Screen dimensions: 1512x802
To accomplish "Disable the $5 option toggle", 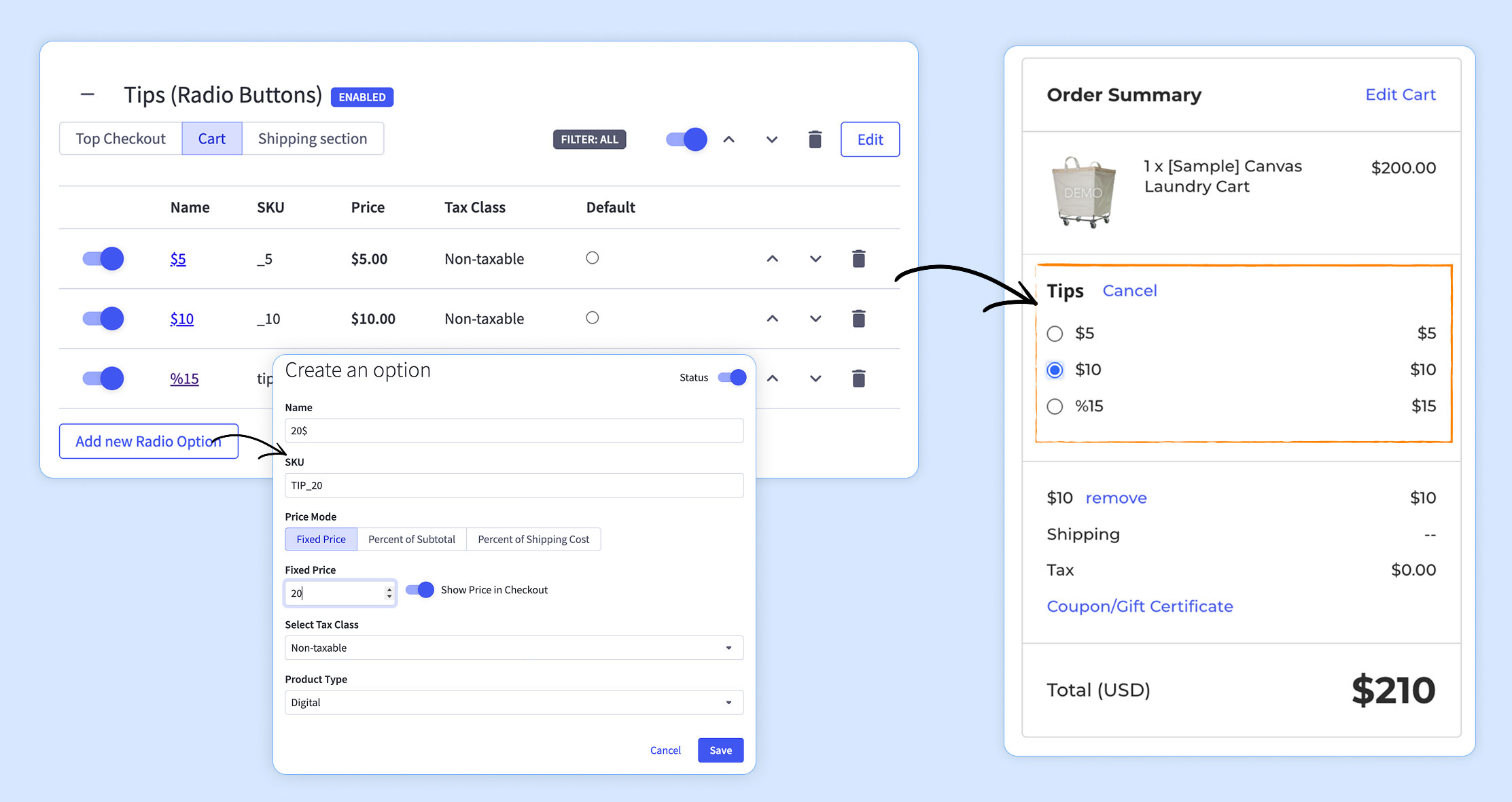I will point(103,259).
